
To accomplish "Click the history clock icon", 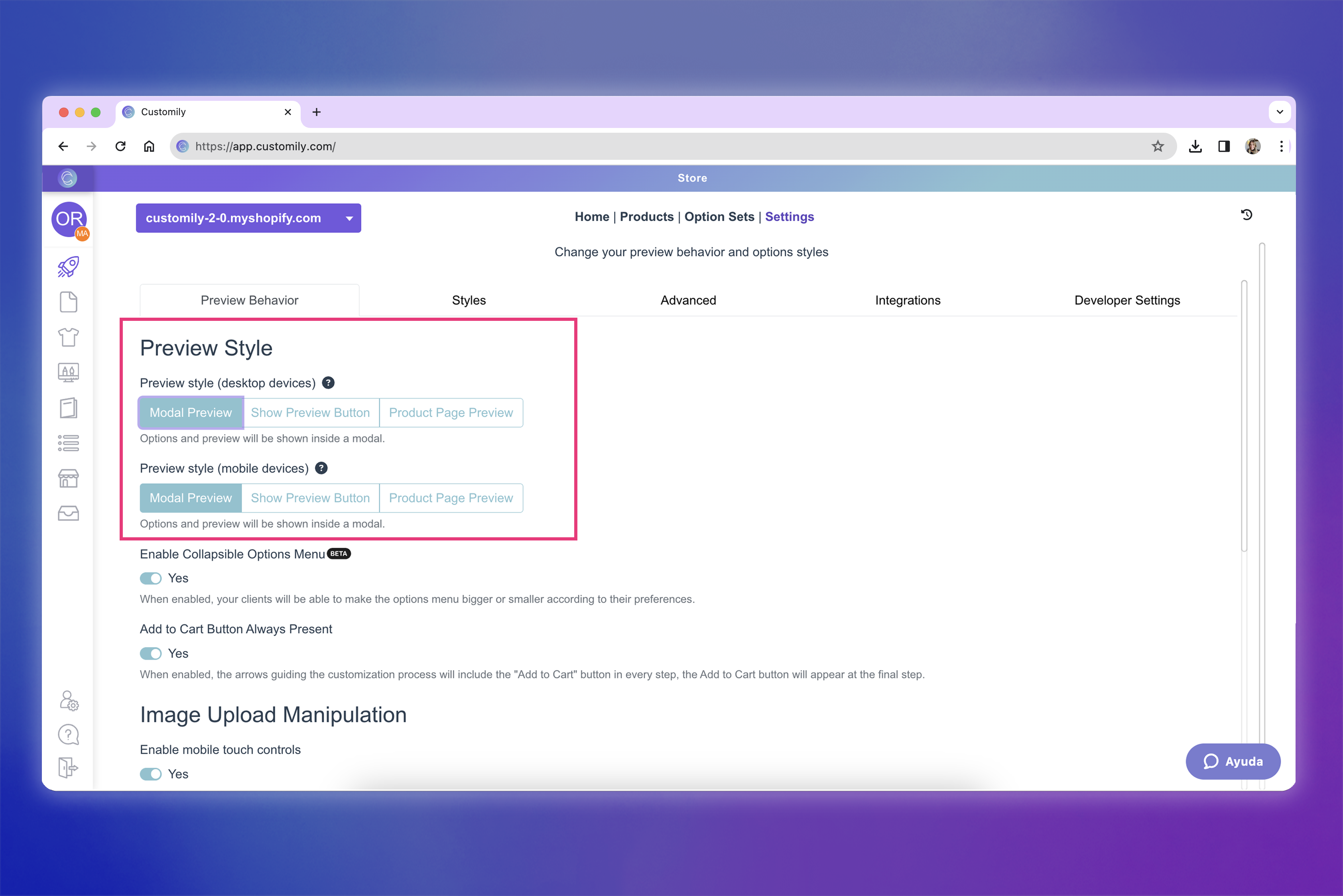I will (1247, 215).
